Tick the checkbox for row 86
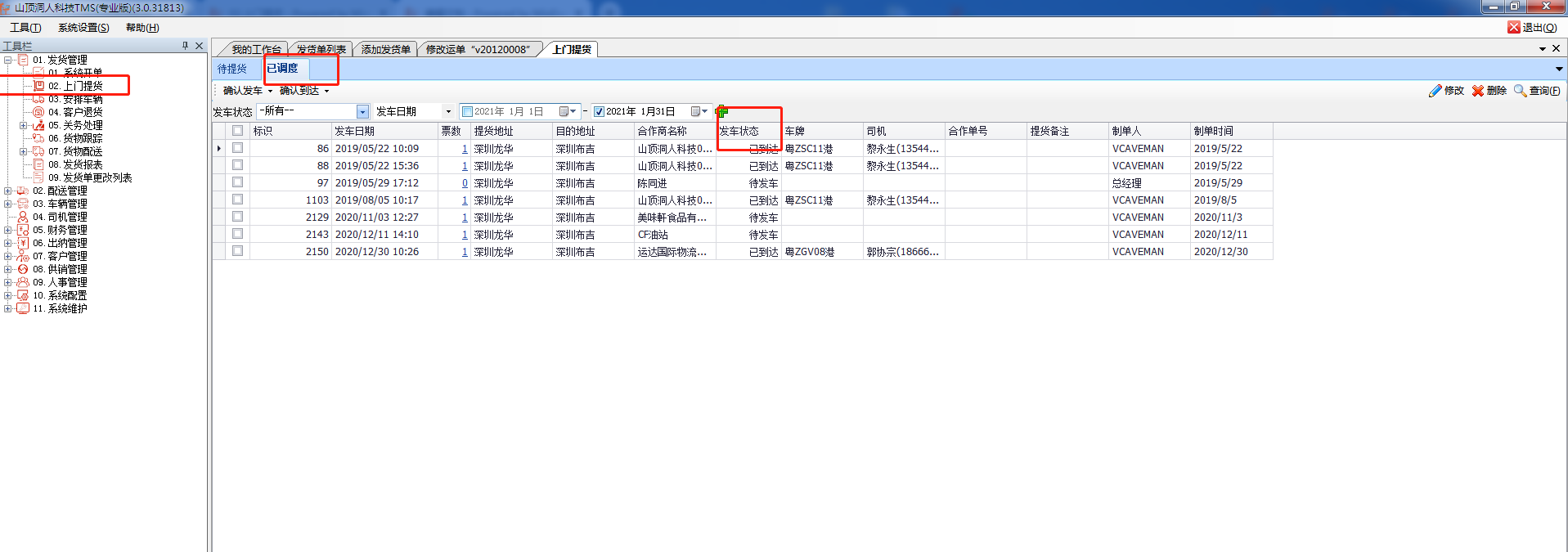This screenshot has height=552, width=1568. [x=237, y=148]
